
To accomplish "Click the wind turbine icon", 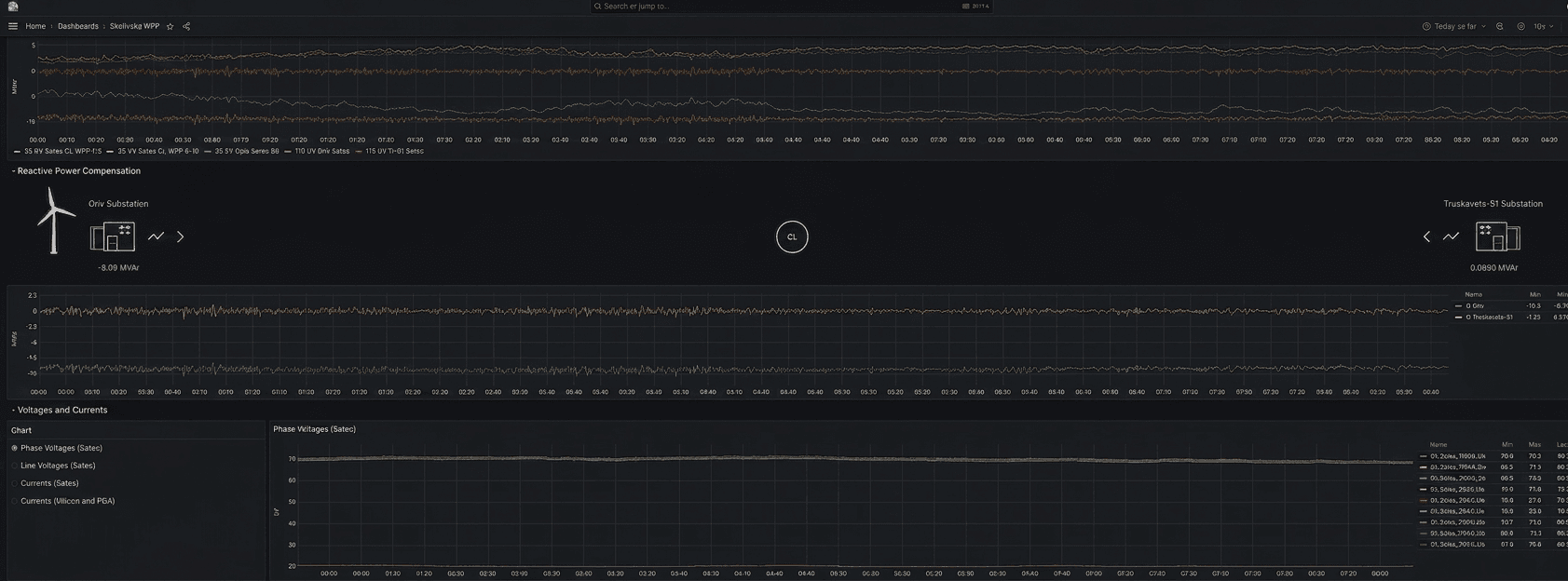I will (55, 220).
